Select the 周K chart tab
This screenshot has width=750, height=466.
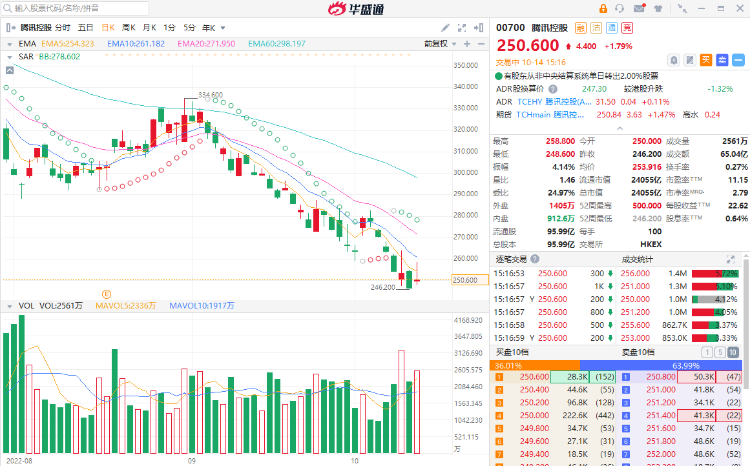pyautogui.click(x=128, y=28)
